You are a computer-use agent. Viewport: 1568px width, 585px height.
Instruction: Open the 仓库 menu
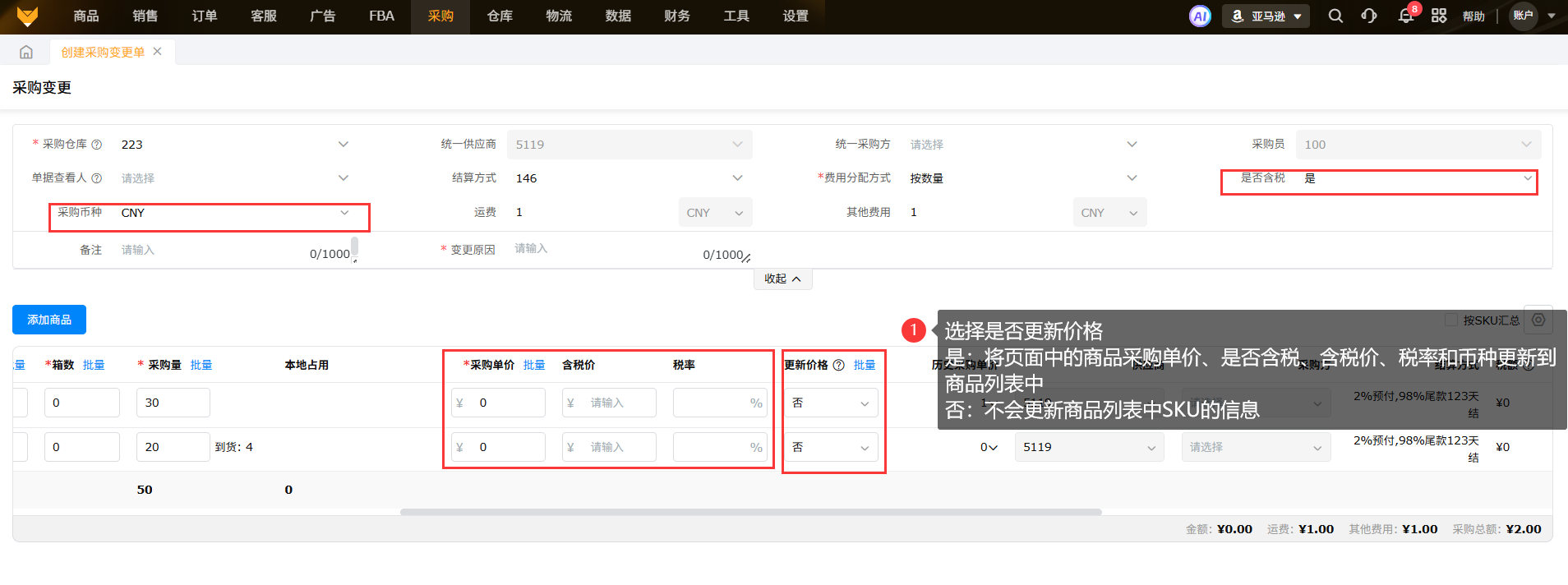500,16
